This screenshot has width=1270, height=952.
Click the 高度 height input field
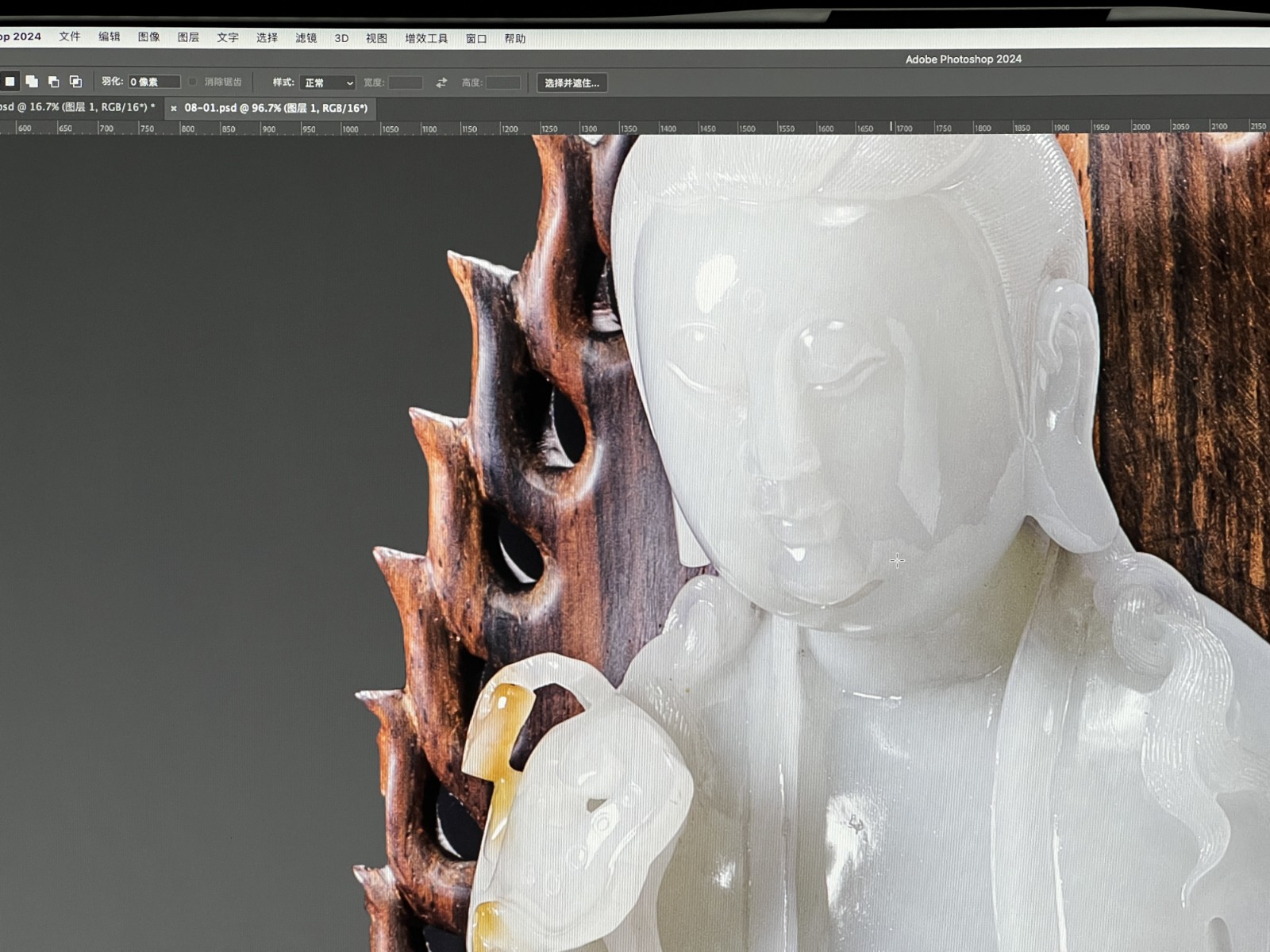pyautogui.click(x=503, y=83)
